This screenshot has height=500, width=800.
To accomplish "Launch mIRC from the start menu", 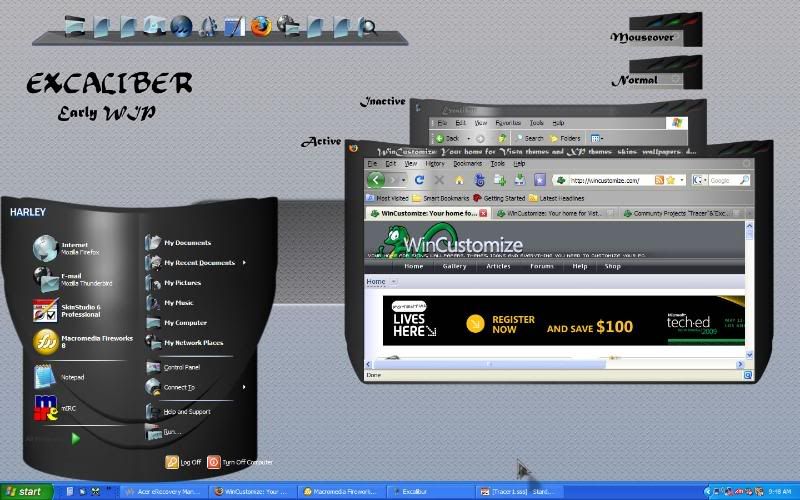I will [55, 408].
